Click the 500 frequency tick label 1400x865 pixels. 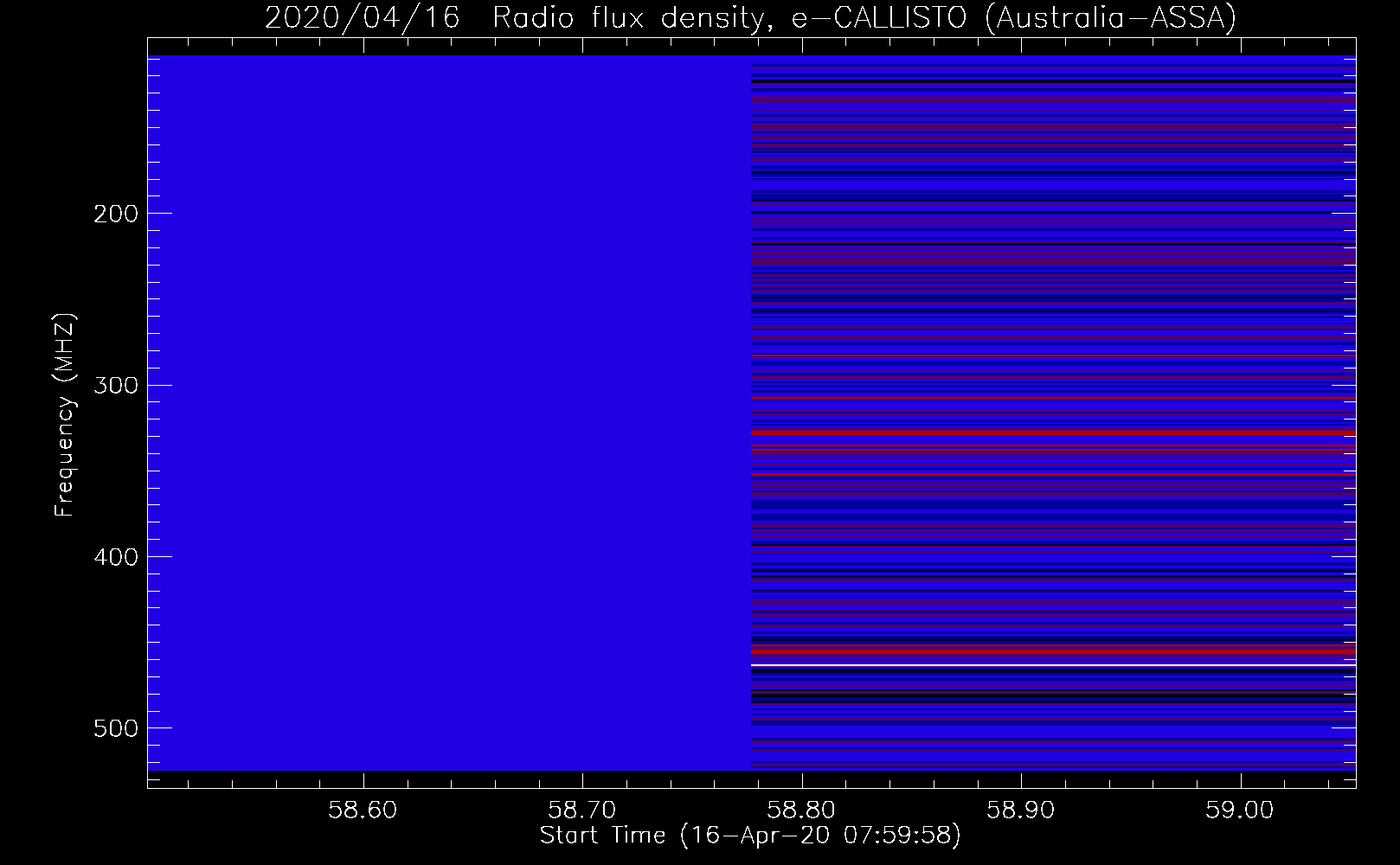[115, 728]
